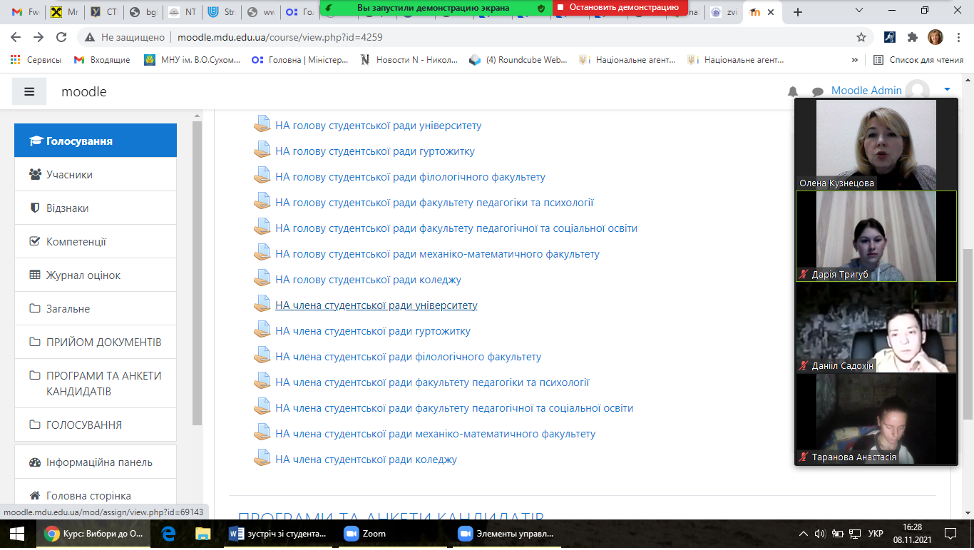The width and height of the screenshot is (974, 550).
Task: Open the Moodle notifications bell
Action: [x=793, y=91]
